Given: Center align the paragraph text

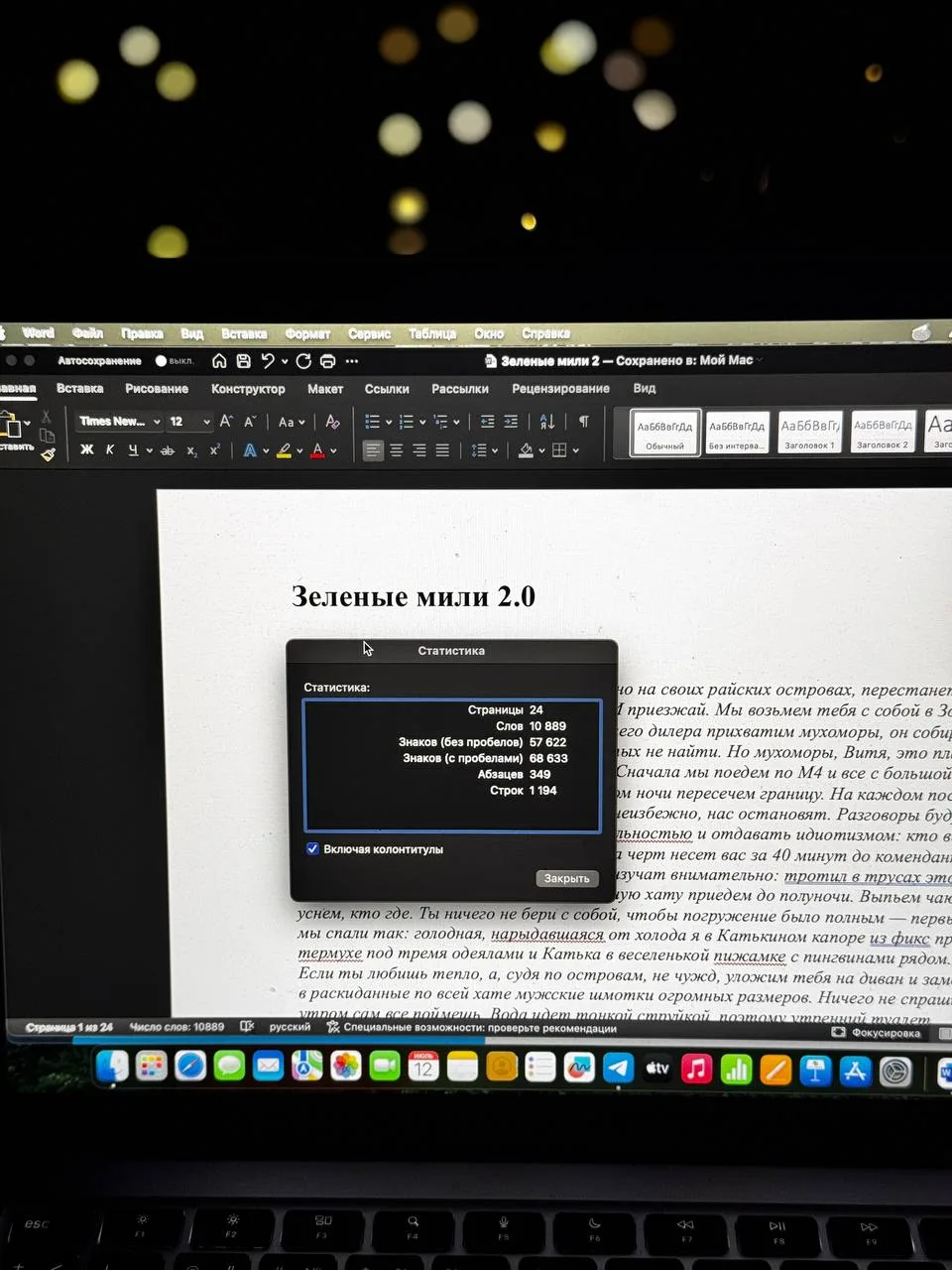Looking at the screenshot, I should coord(396,450).
